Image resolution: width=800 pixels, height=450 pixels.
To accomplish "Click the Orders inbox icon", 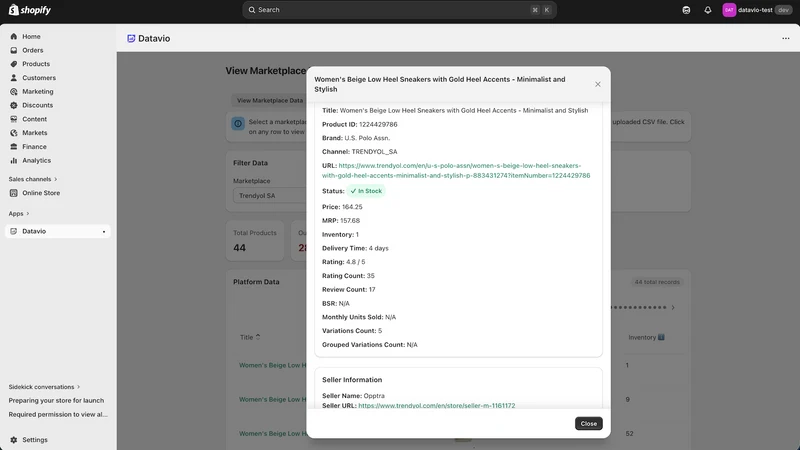I will (x=14, y=50).
